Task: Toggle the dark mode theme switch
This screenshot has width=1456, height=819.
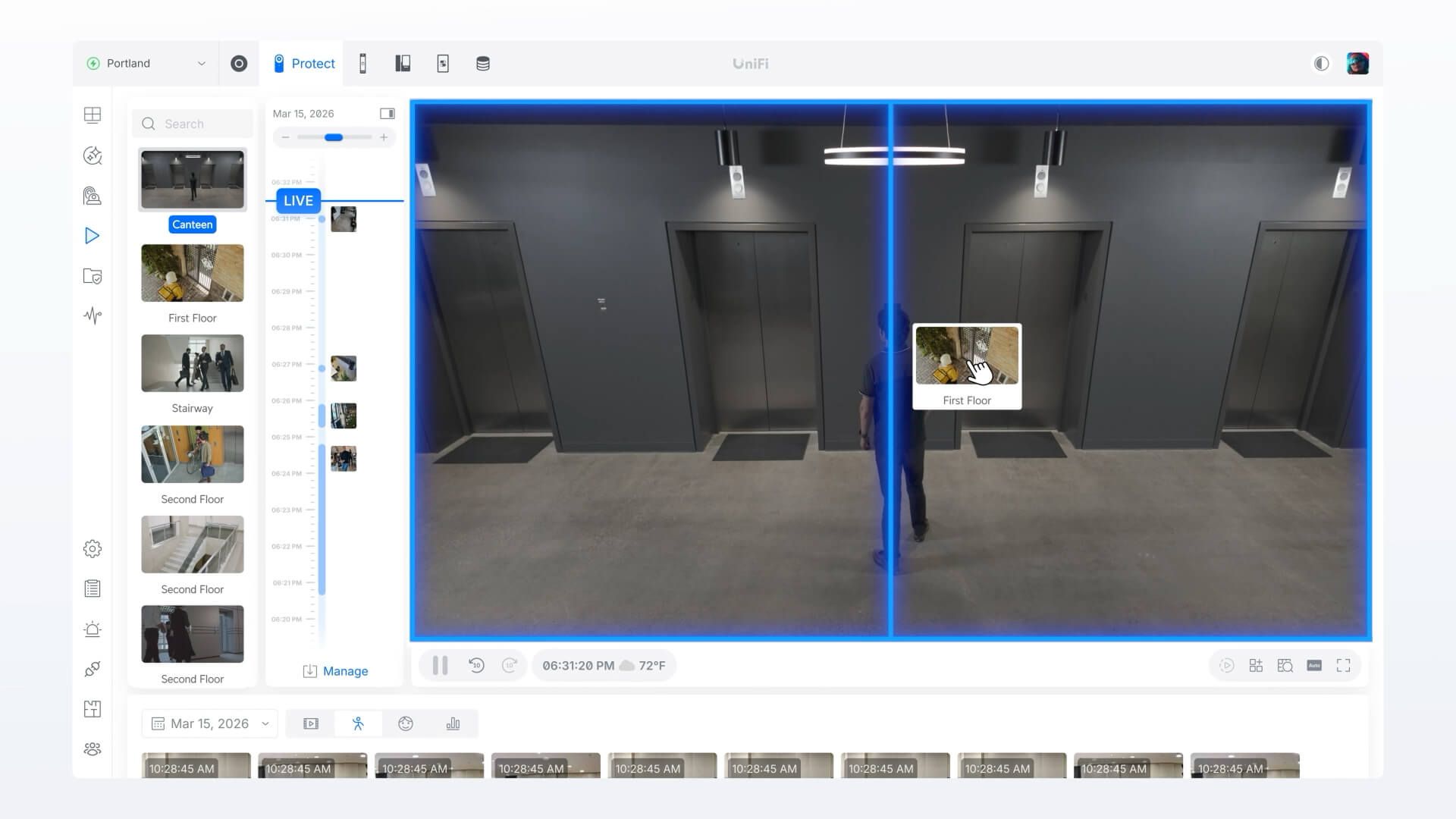Action: pos(1321,64)
